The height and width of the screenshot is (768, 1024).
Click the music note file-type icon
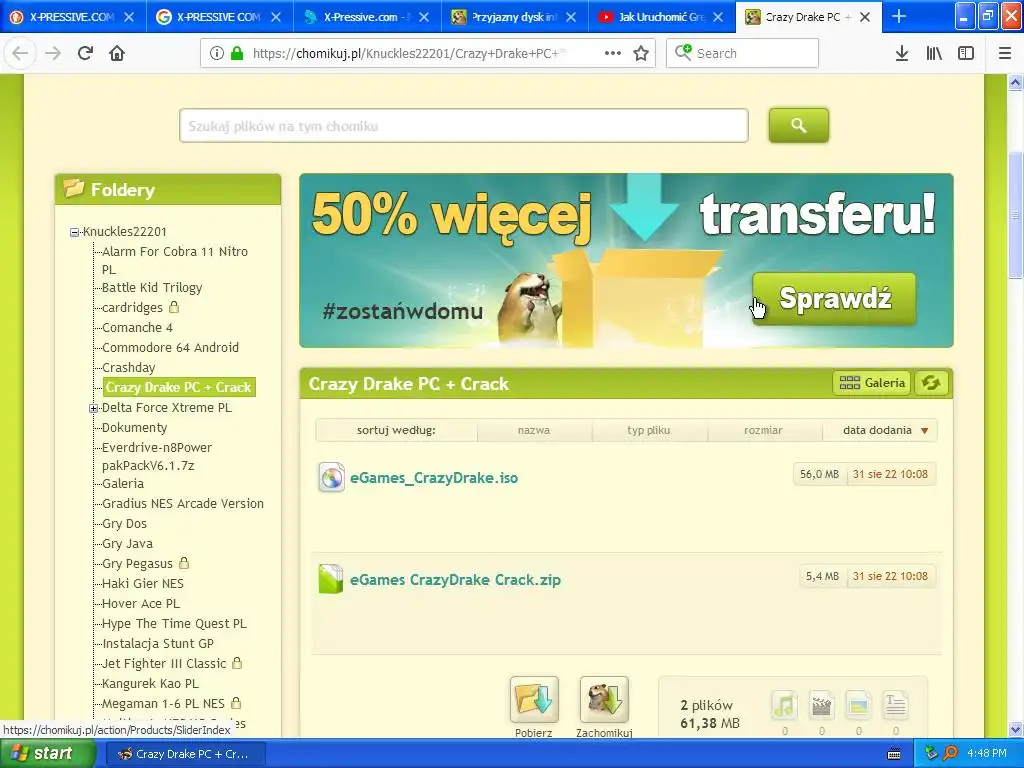(x=784, y=705)
